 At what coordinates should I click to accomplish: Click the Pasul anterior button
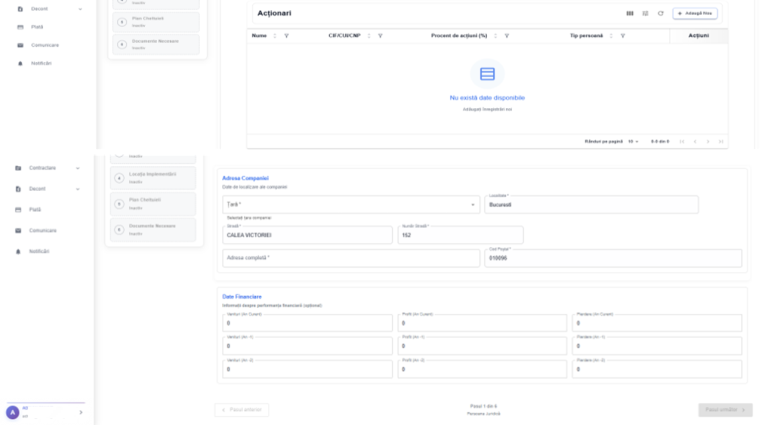tap(241, 410)
